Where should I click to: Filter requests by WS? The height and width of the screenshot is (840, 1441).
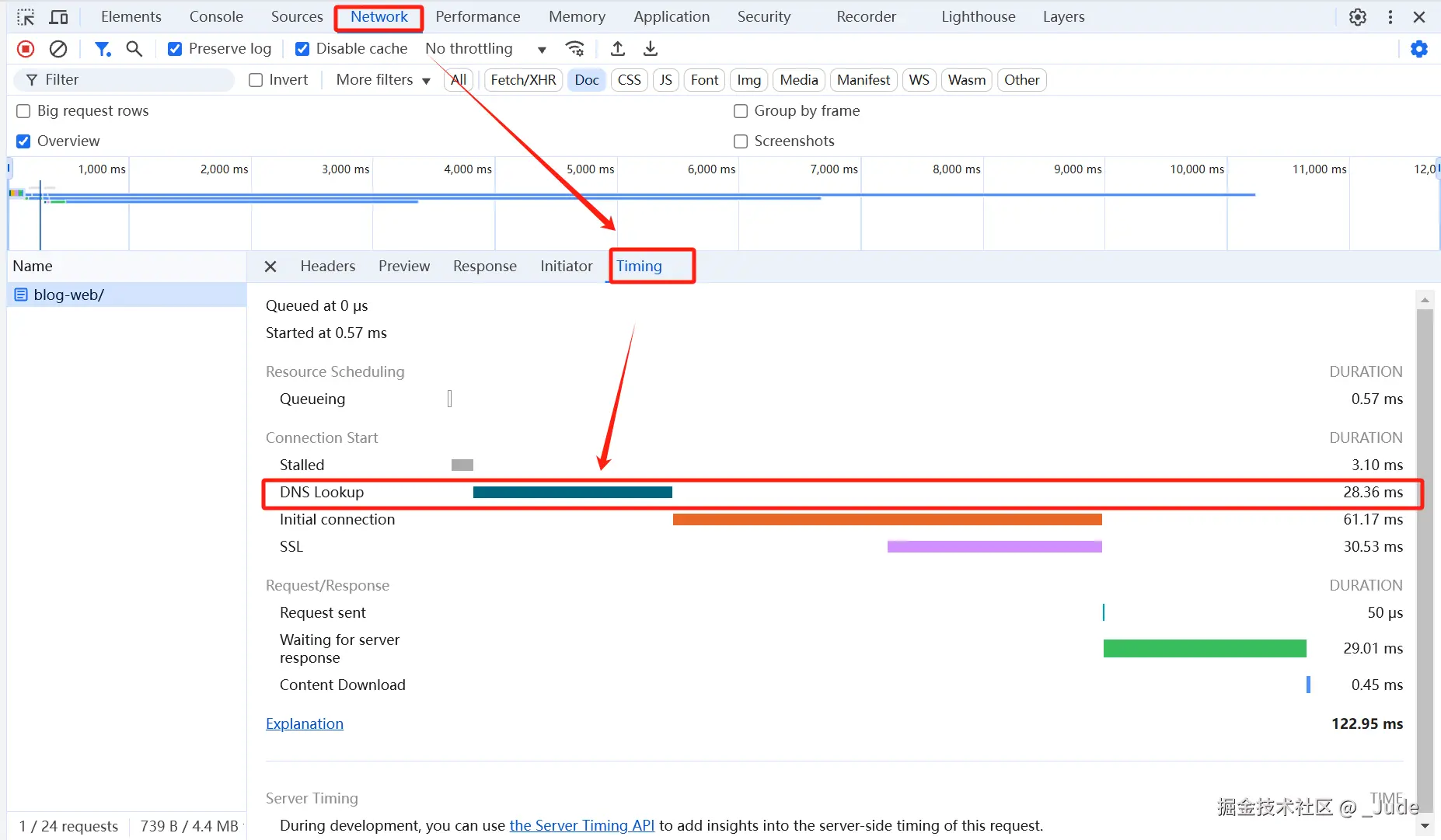pyautogui.click(x=919, y=80)
